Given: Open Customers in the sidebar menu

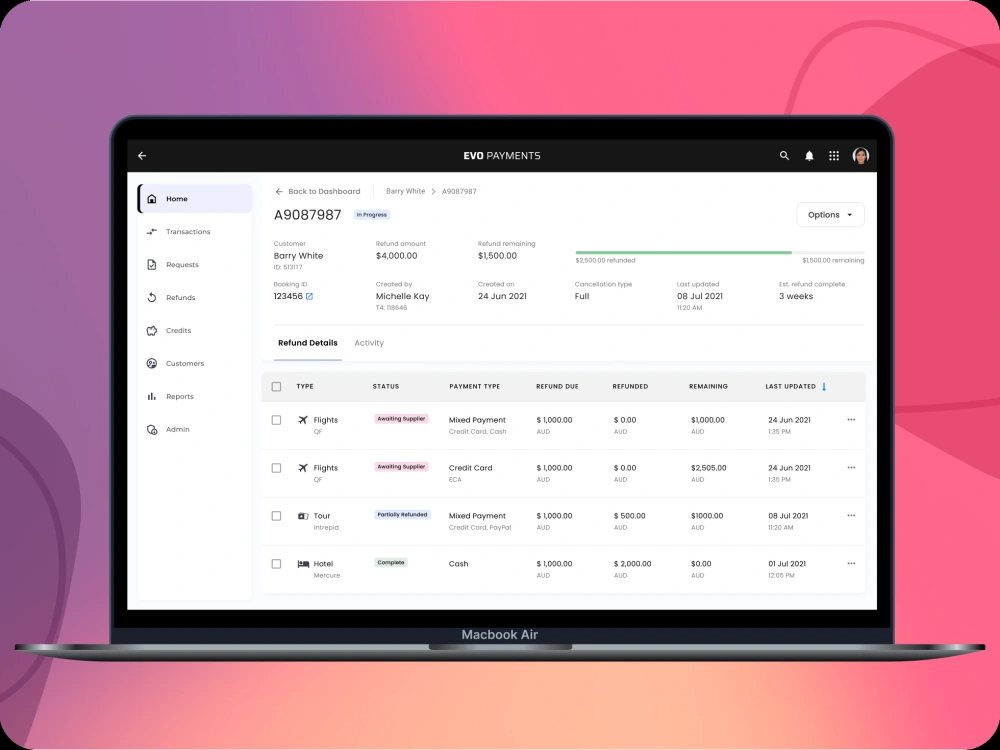Looking at the screenshot, I should click(195, 364).
